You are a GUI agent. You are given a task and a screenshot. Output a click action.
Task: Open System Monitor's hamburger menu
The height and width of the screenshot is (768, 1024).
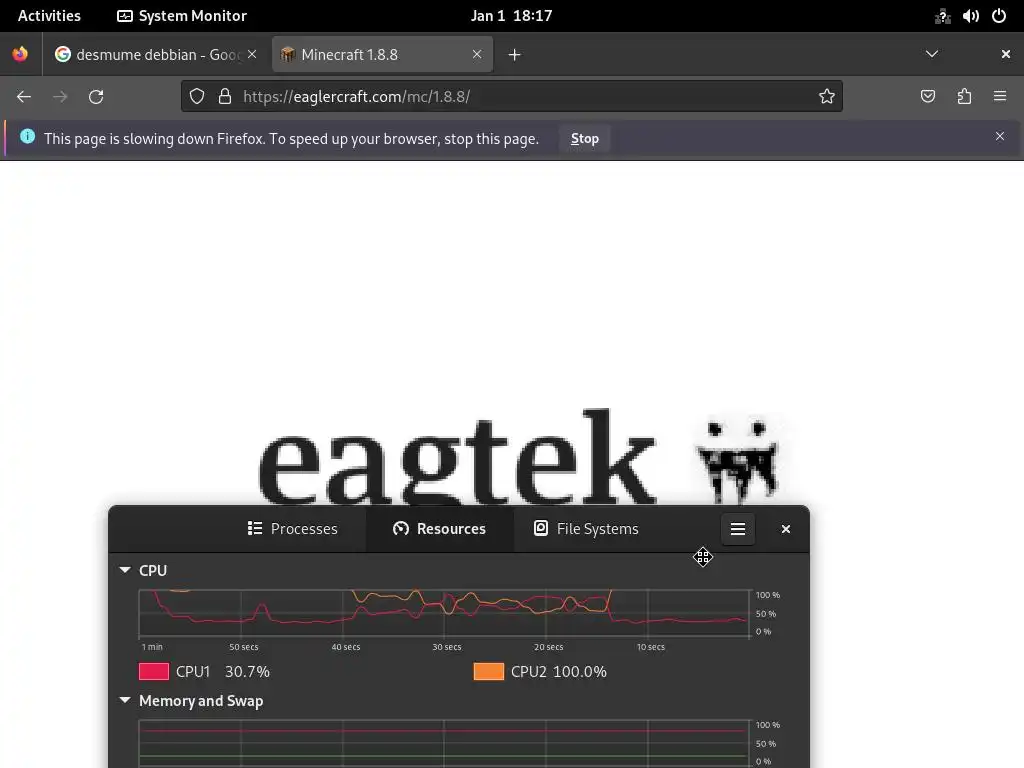738,529
